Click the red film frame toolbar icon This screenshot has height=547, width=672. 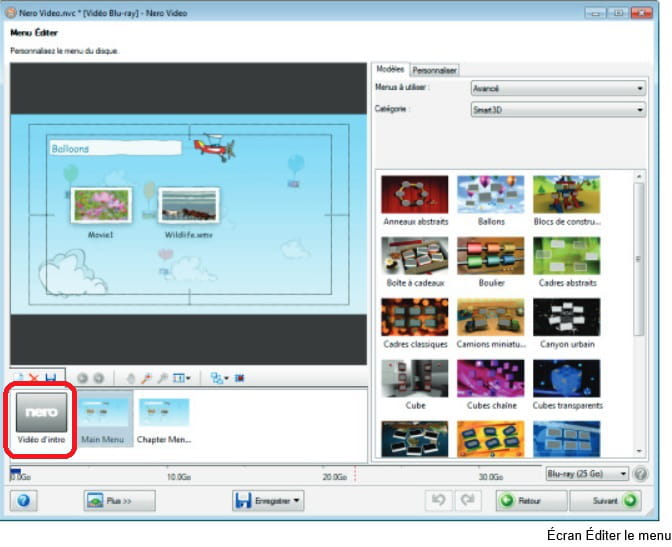coord(240,378)
